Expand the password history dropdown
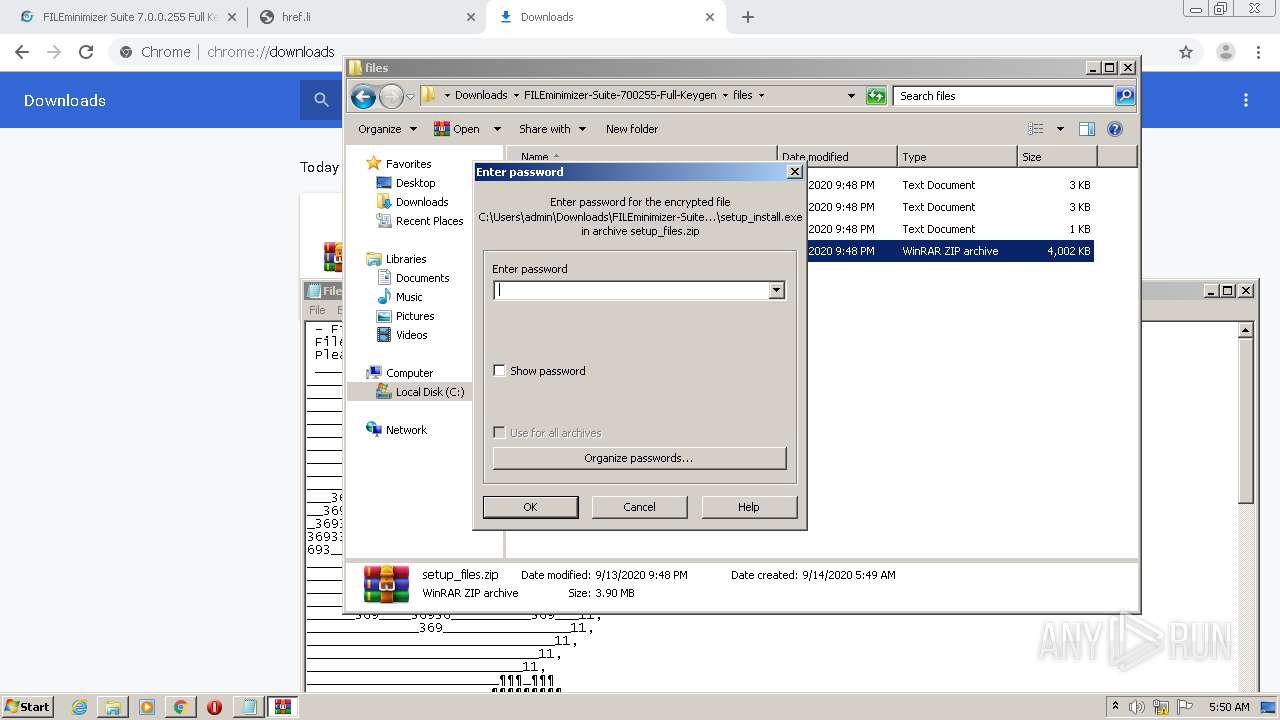Screen dimensions: 1280x720 (x=776, y=290)
